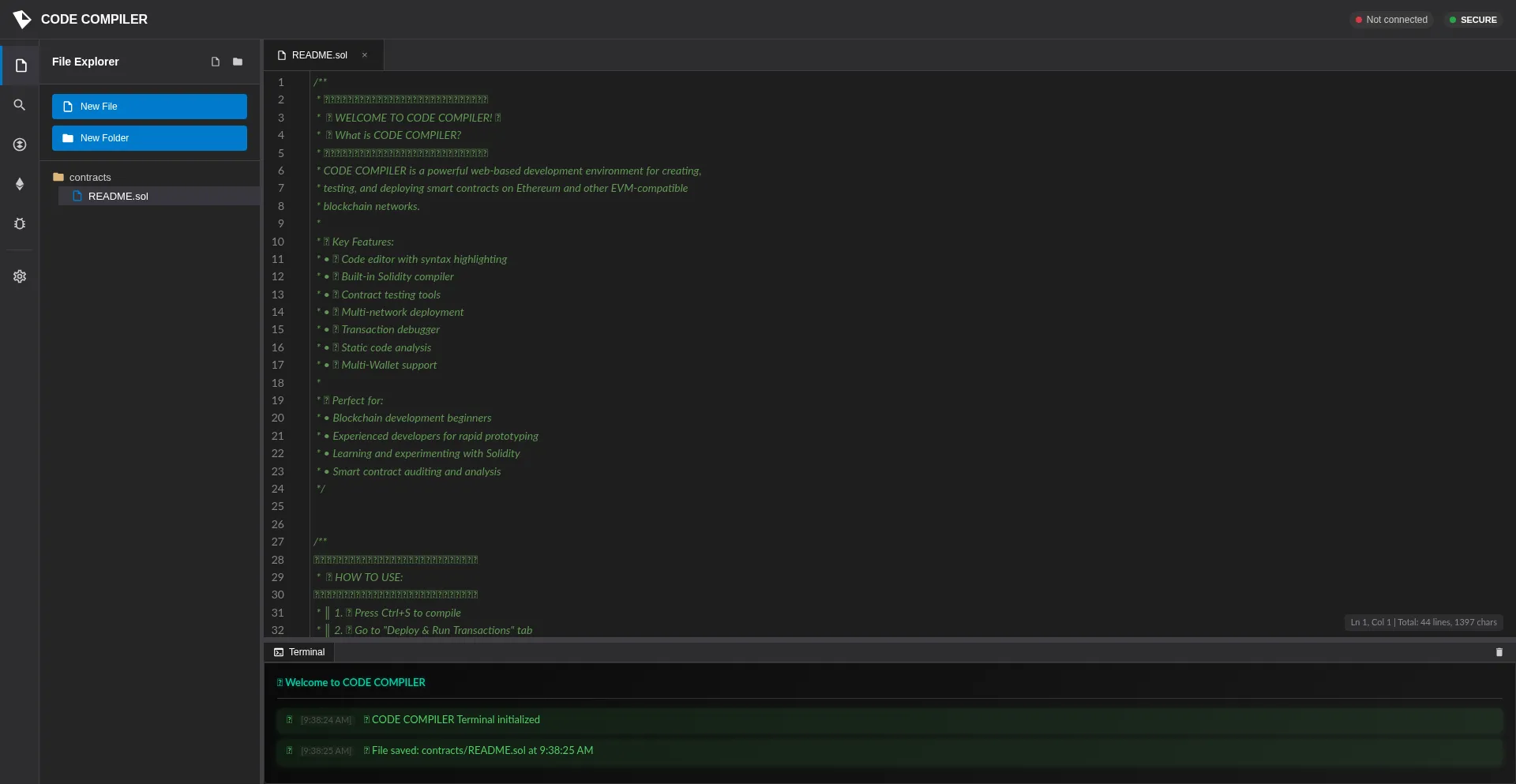
Task: Open the Debugger via the bug icon
Action: point(20,224)
